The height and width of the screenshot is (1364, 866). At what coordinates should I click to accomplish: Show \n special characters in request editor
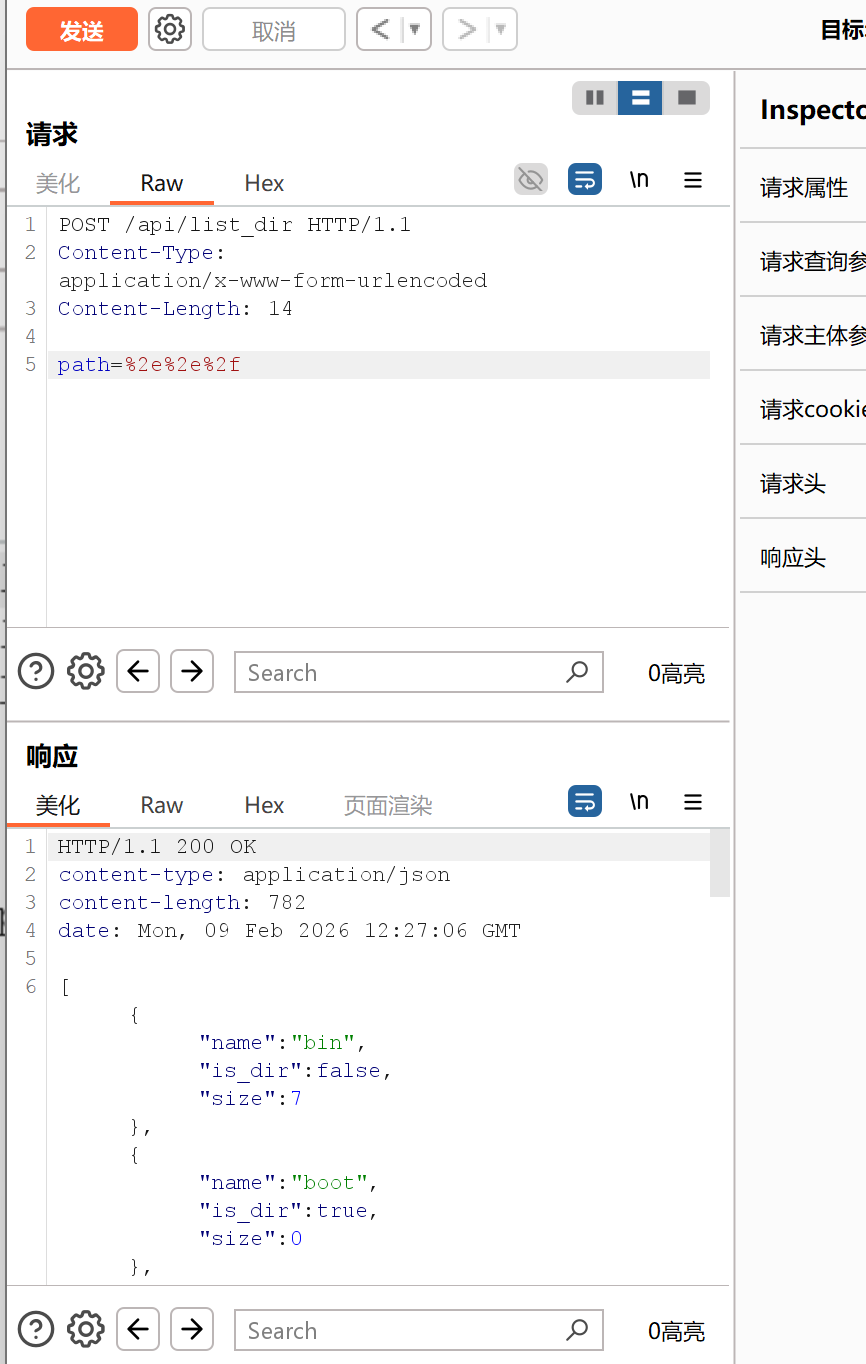click(639, 180)
